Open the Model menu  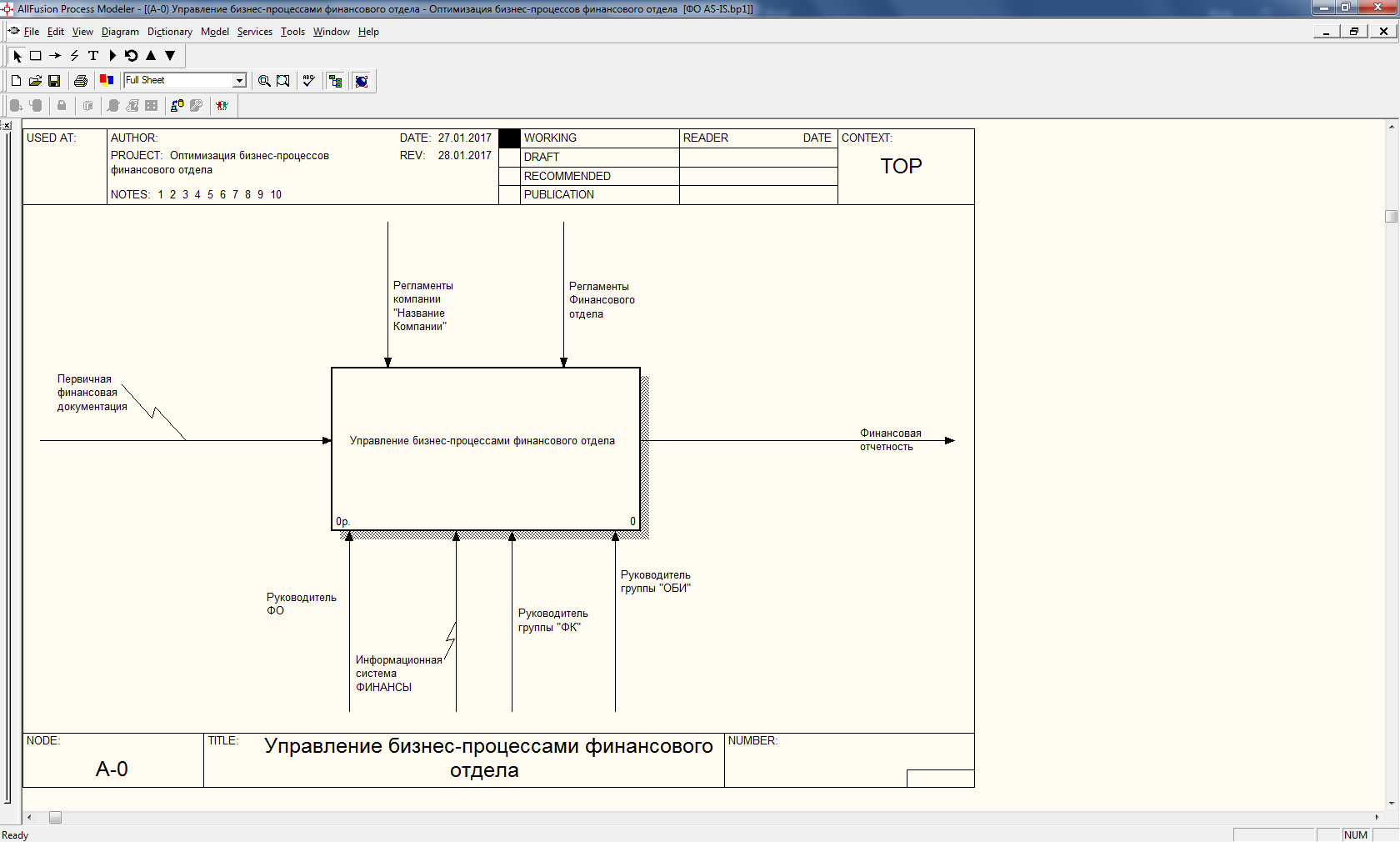[215, 32]
